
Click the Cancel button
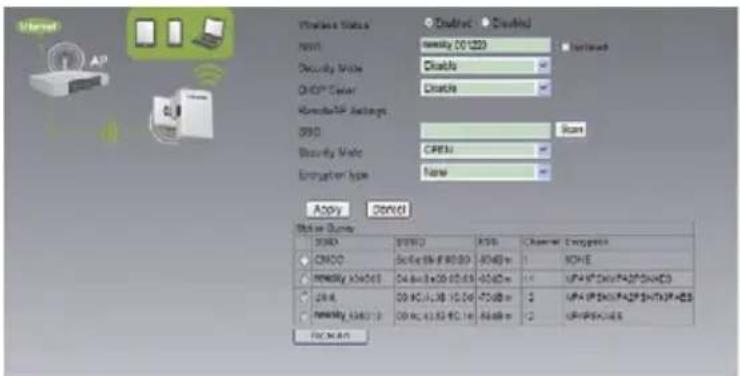pos(389,210)
